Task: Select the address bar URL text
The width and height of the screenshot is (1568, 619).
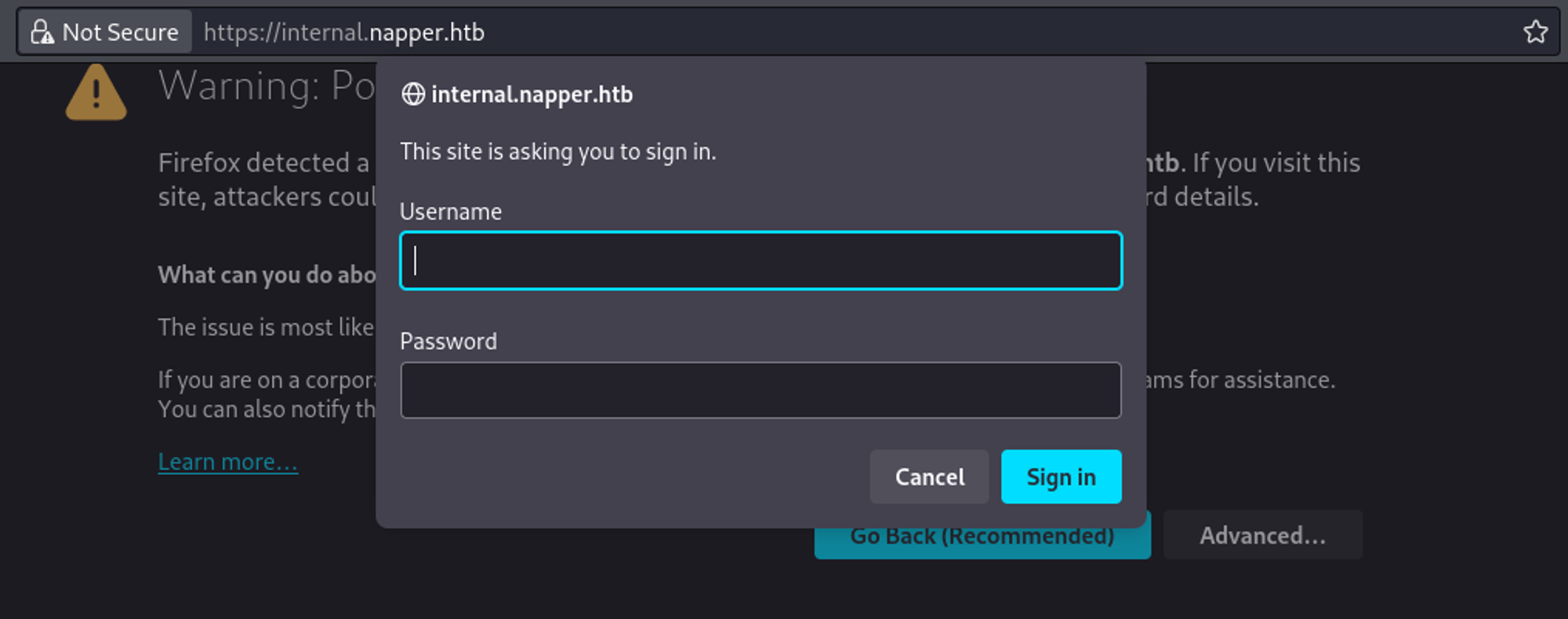Action: 343,32
